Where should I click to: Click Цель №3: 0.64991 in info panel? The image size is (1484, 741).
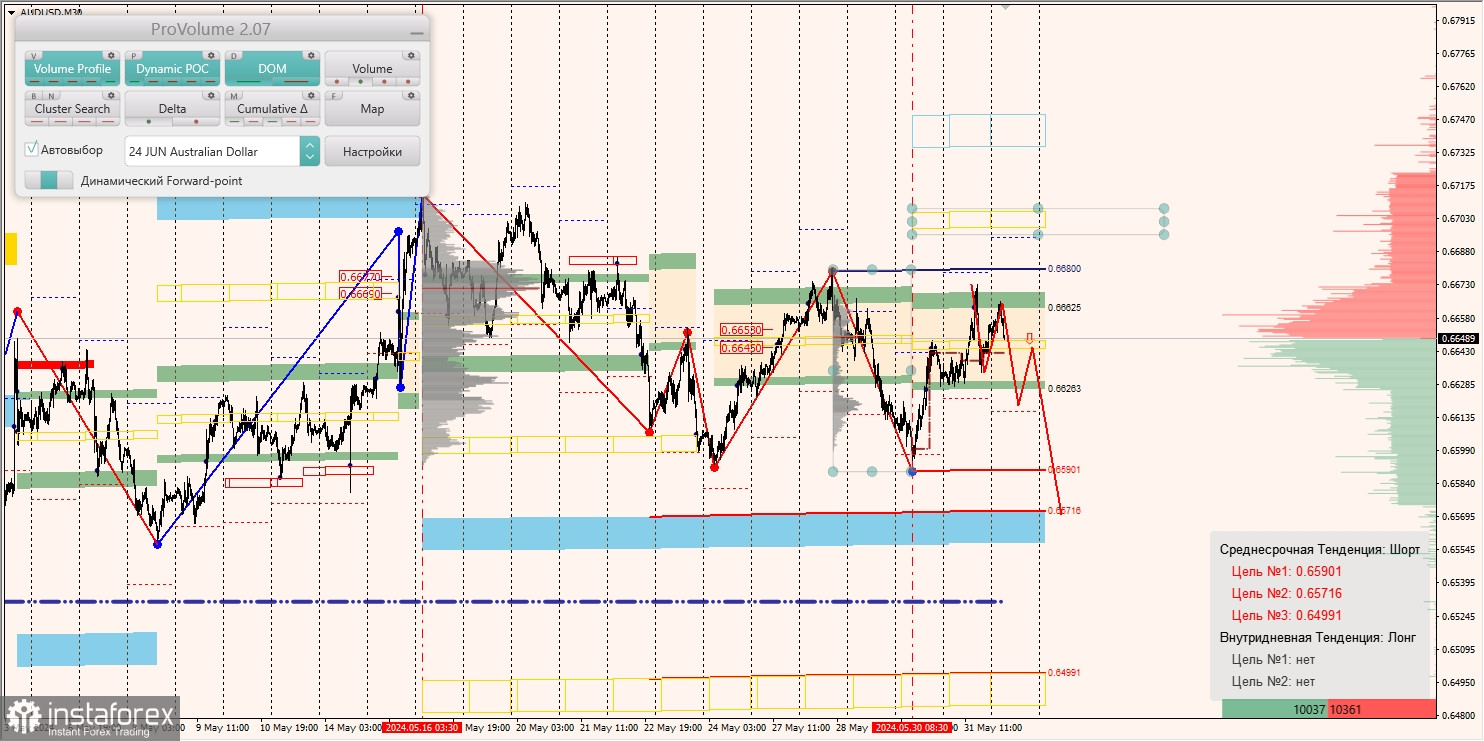click(x=1286, y=616)
